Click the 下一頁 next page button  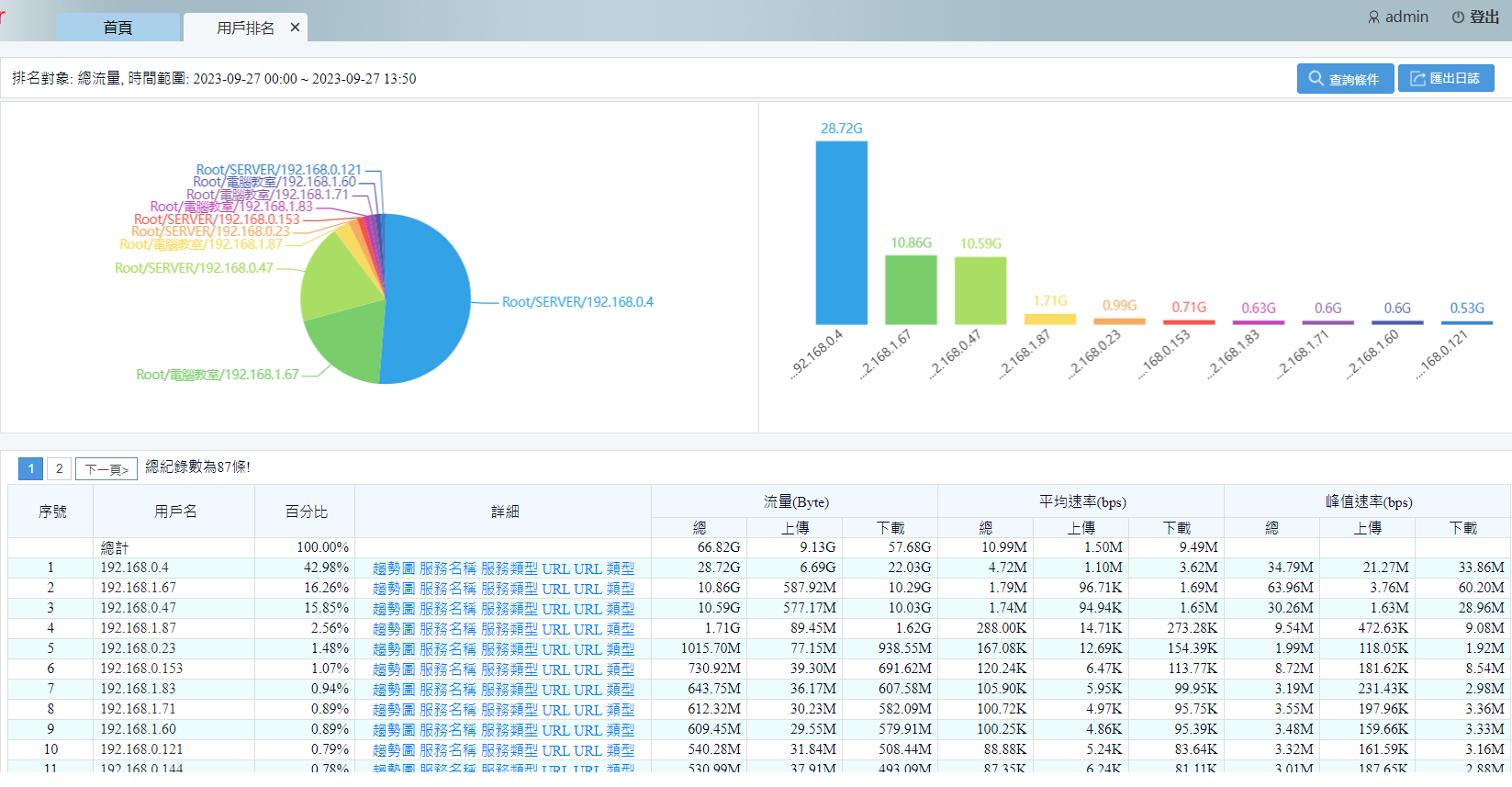pos(106,469)
